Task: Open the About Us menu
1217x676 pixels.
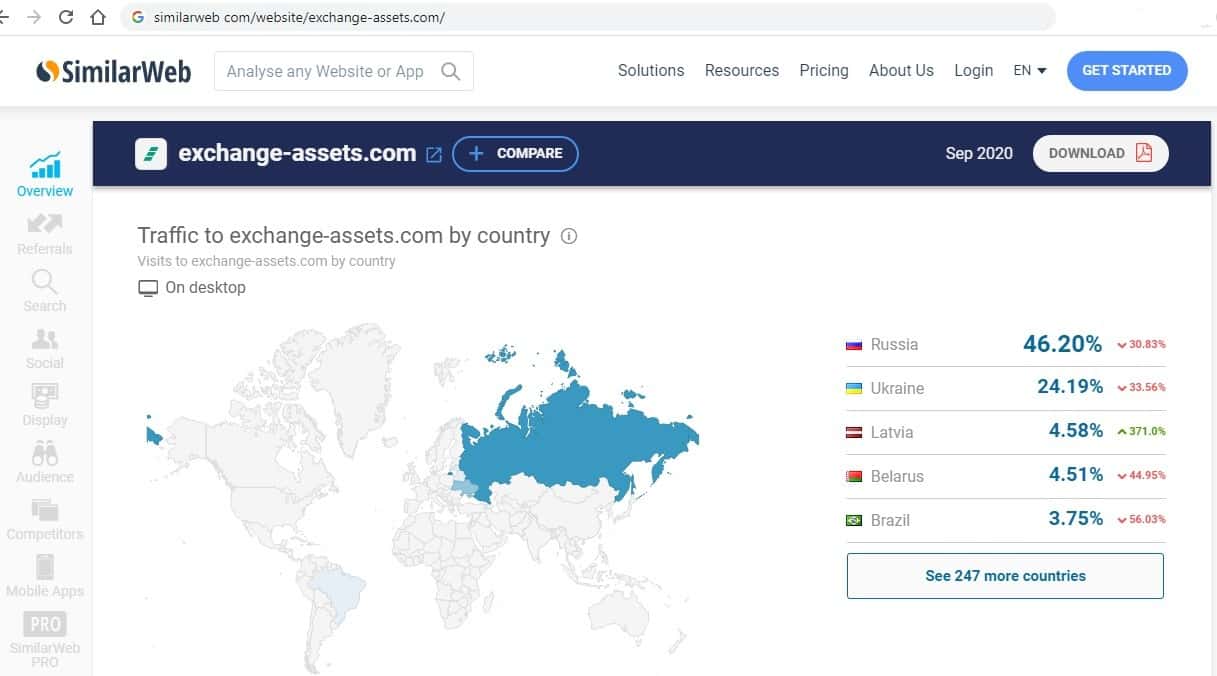Action: tap(901, 71)
